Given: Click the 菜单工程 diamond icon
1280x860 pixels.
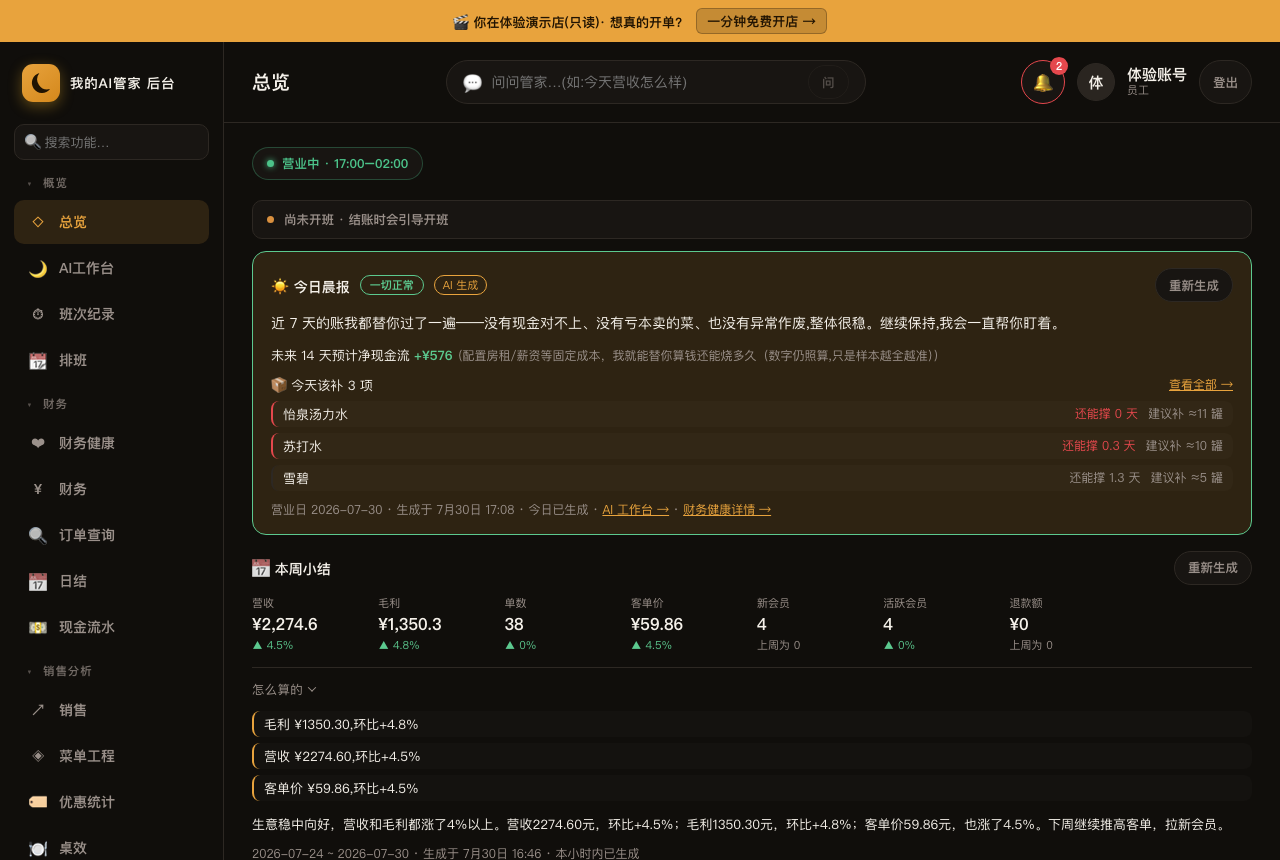Looking at the screenshot, I should (x=38, y=756).
